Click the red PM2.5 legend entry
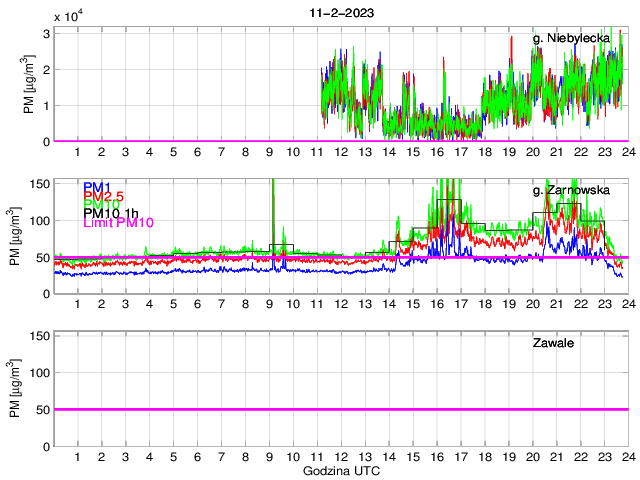Viewport: 640px width, 480px height. point(102,196)
